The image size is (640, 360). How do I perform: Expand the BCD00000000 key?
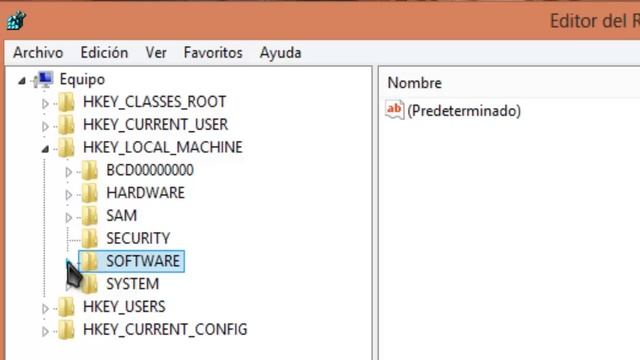(x=69, y=172)
